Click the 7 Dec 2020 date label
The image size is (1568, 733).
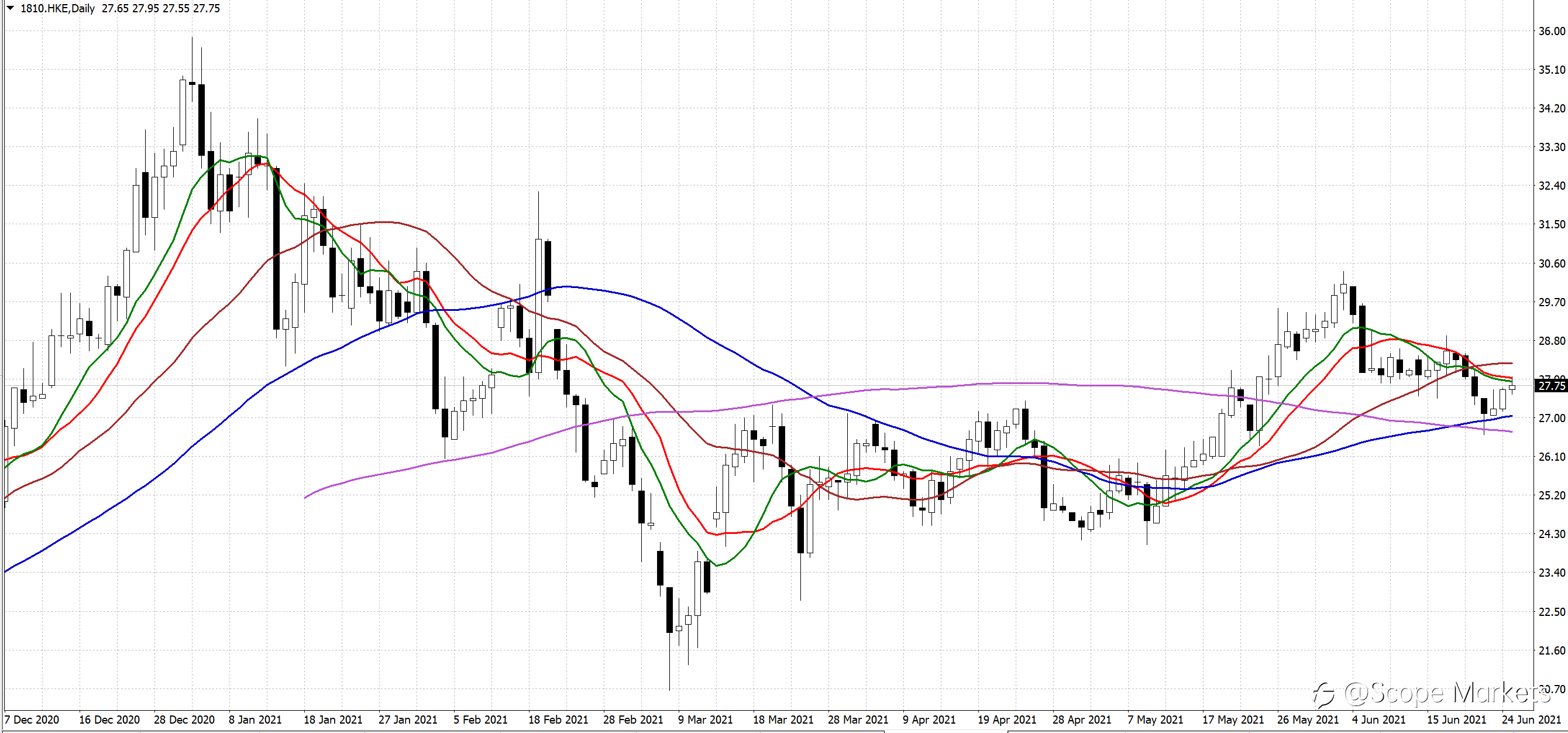32,720
